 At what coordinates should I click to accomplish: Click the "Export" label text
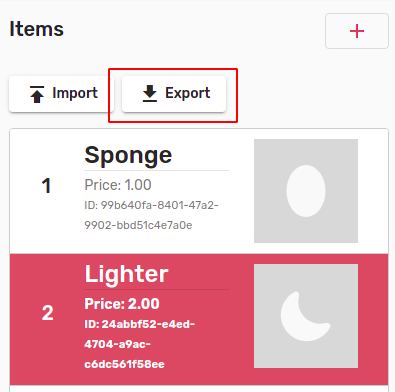pyautogui.click(x=188, y=93)
